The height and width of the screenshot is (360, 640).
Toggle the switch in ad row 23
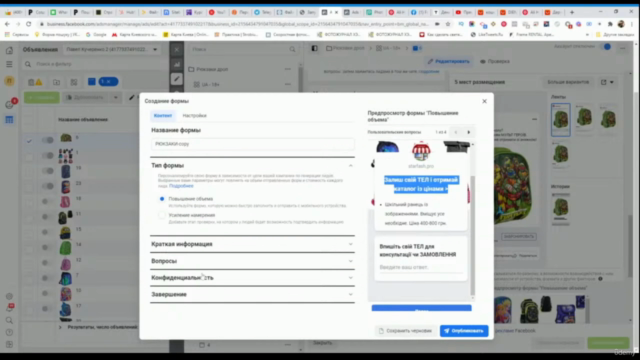pos(47,186)
